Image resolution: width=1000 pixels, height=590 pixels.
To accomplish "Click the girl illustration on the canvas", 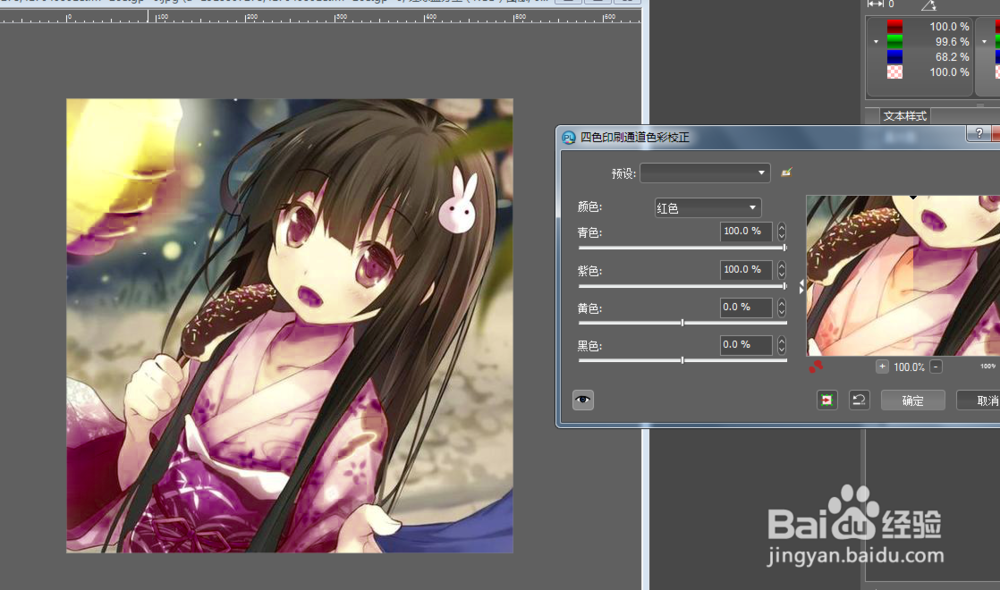I will (x=290, y=325).
